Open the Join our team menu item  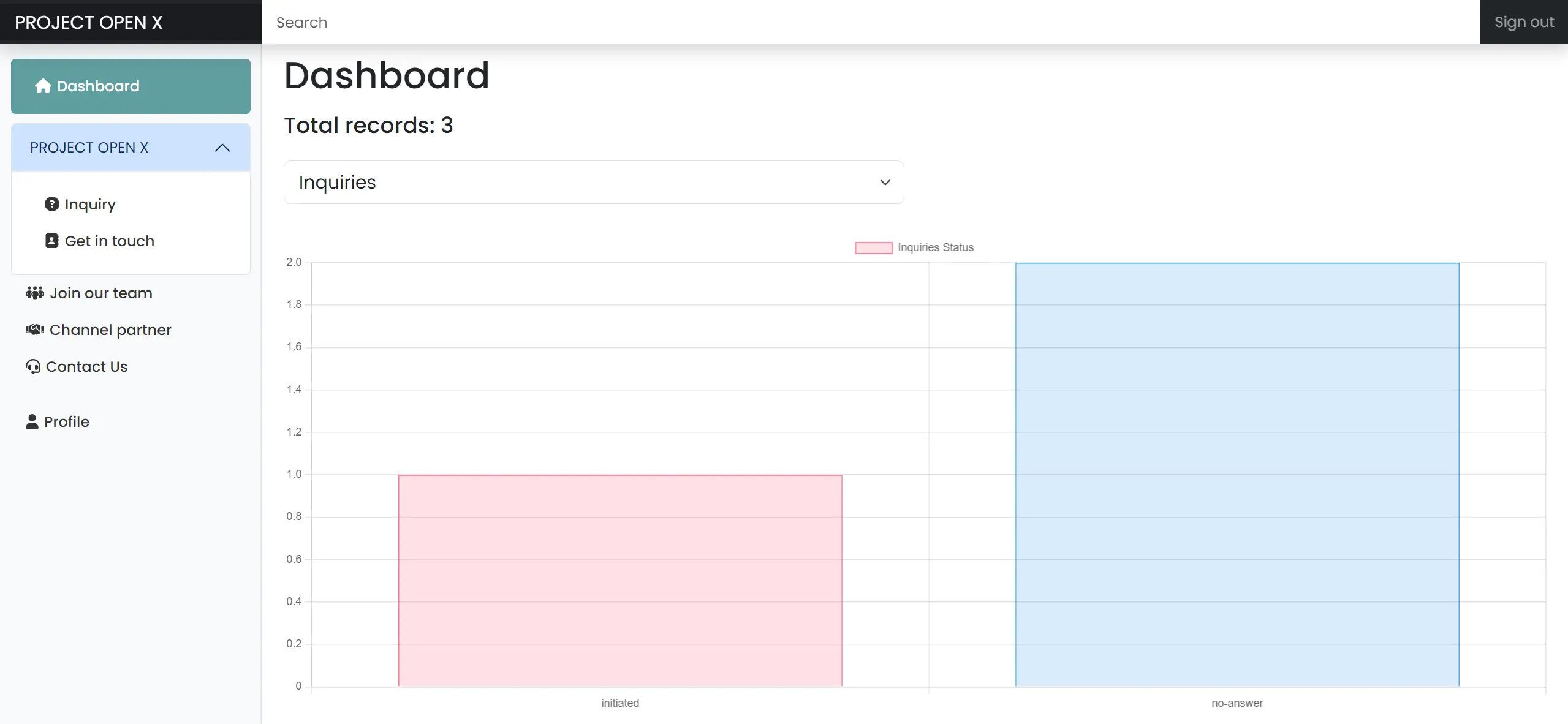[89, 293]
